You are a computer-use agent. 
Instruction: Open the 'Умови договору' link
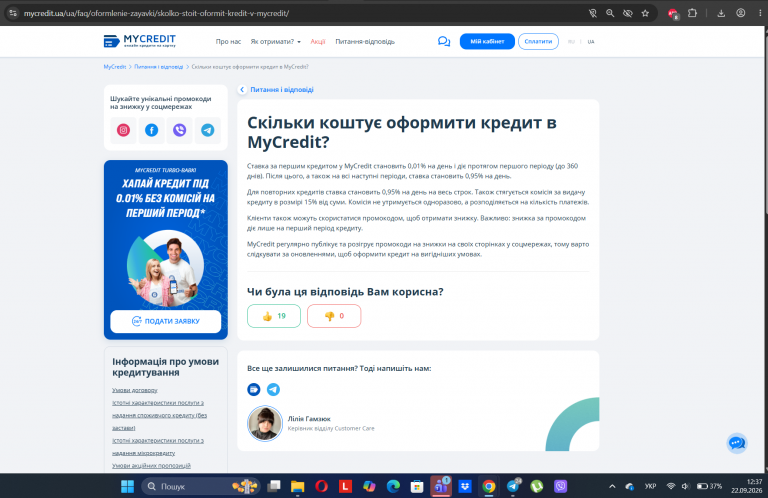[x=135, y=390]
